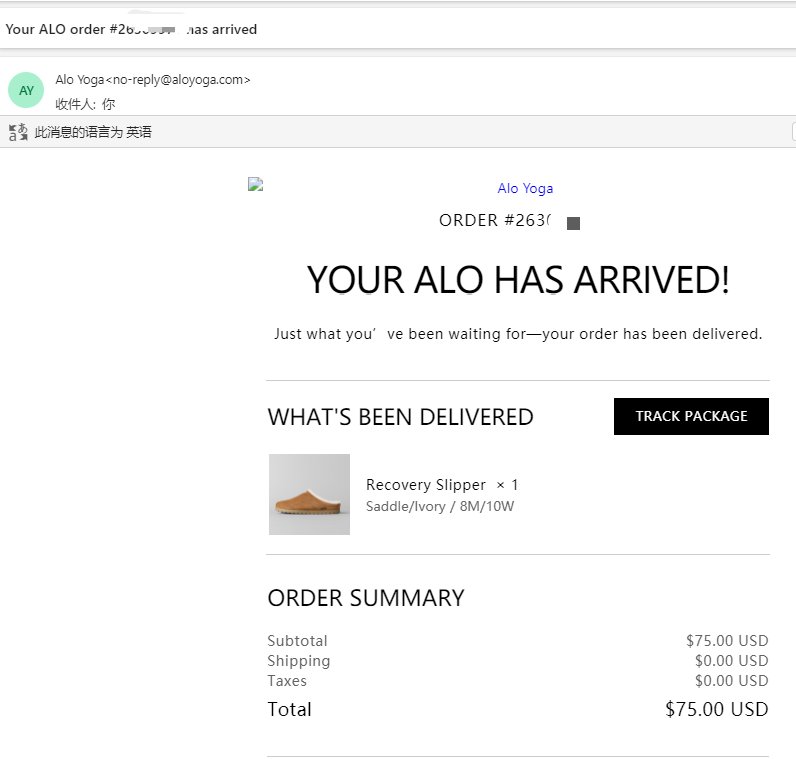796x759 pixels.
Task: Click the Total amount $75.00 USD
Action: [x=716, y=710]
